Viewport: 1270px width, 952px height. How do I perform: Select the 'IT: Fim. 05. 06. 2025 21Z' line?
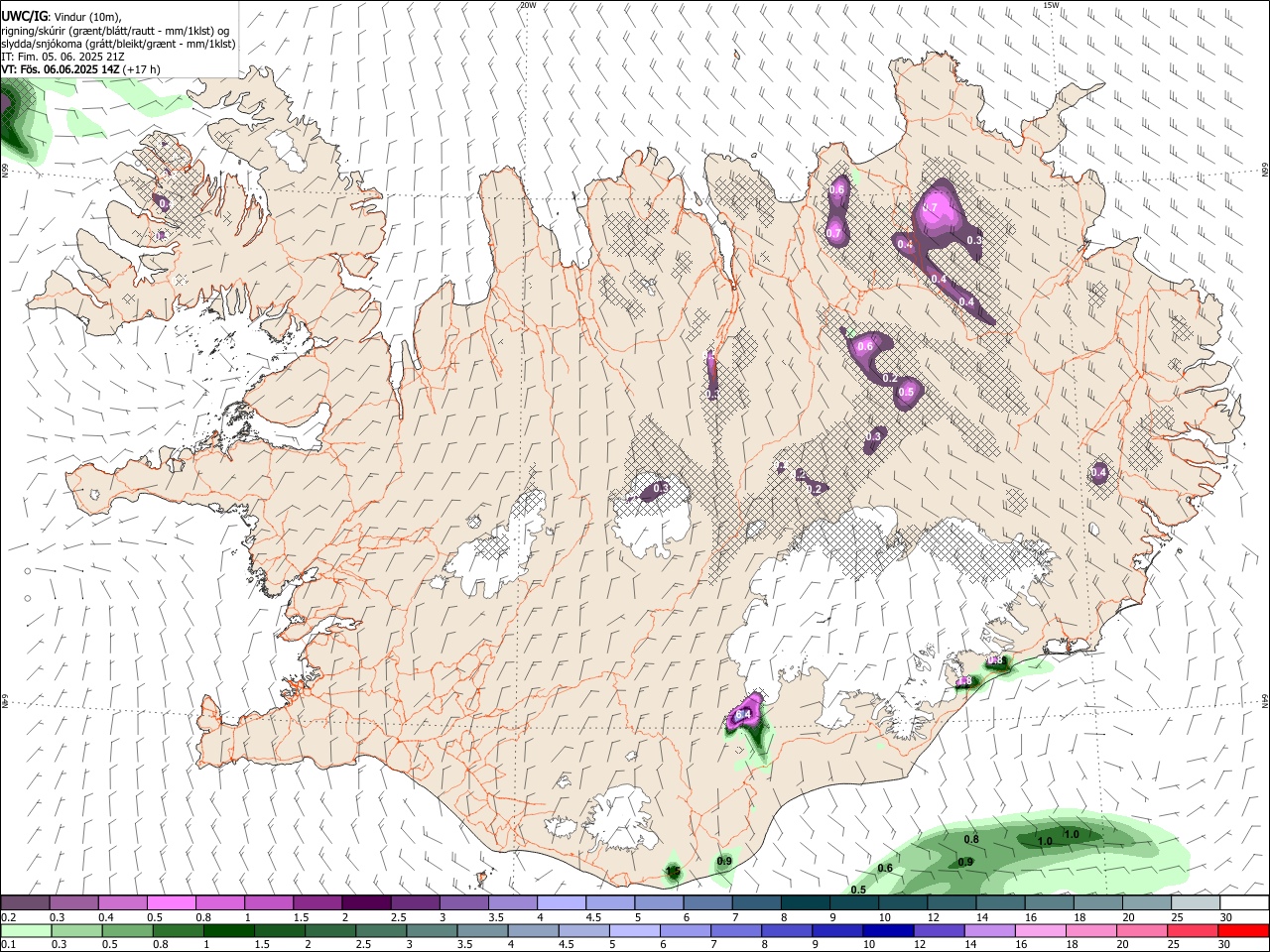(62, 57)
